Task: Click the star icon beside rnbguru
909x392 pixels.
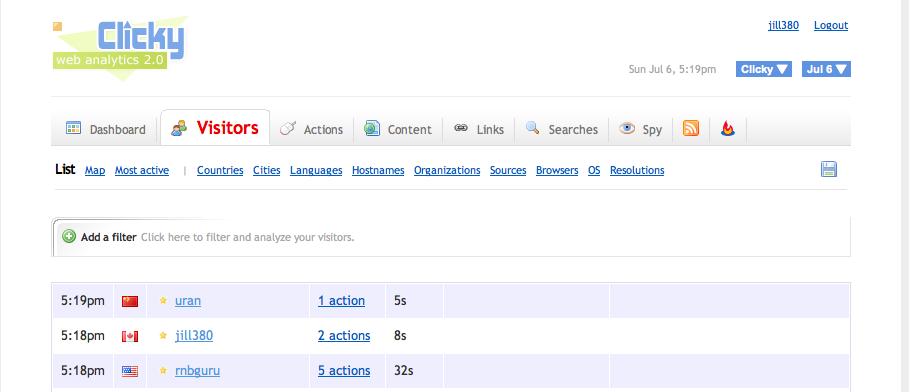Action: [x=163, y=370]
